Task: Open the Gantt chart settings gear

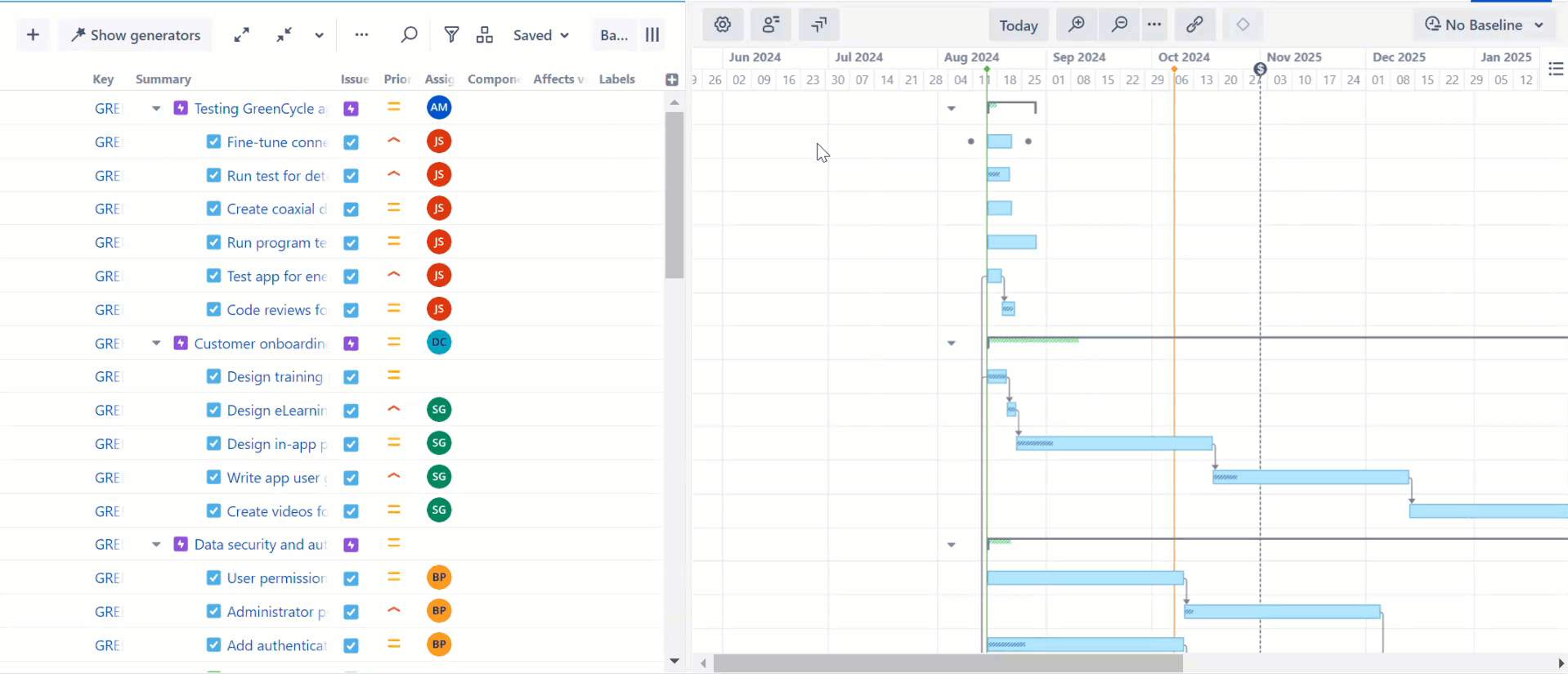Action: click(723, 25)
